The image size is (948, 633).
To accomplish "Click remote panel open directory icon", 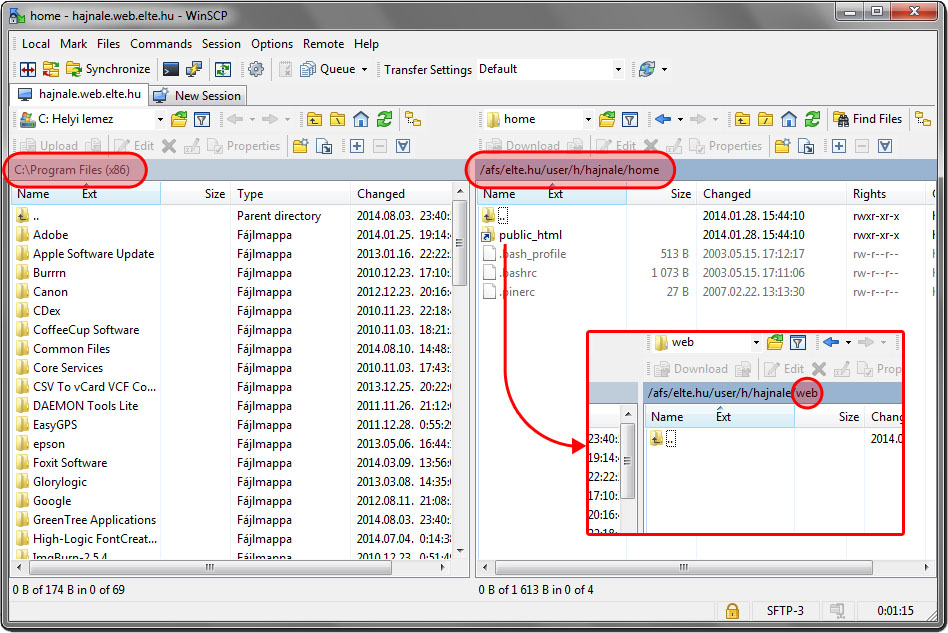I will pos(607,119).
